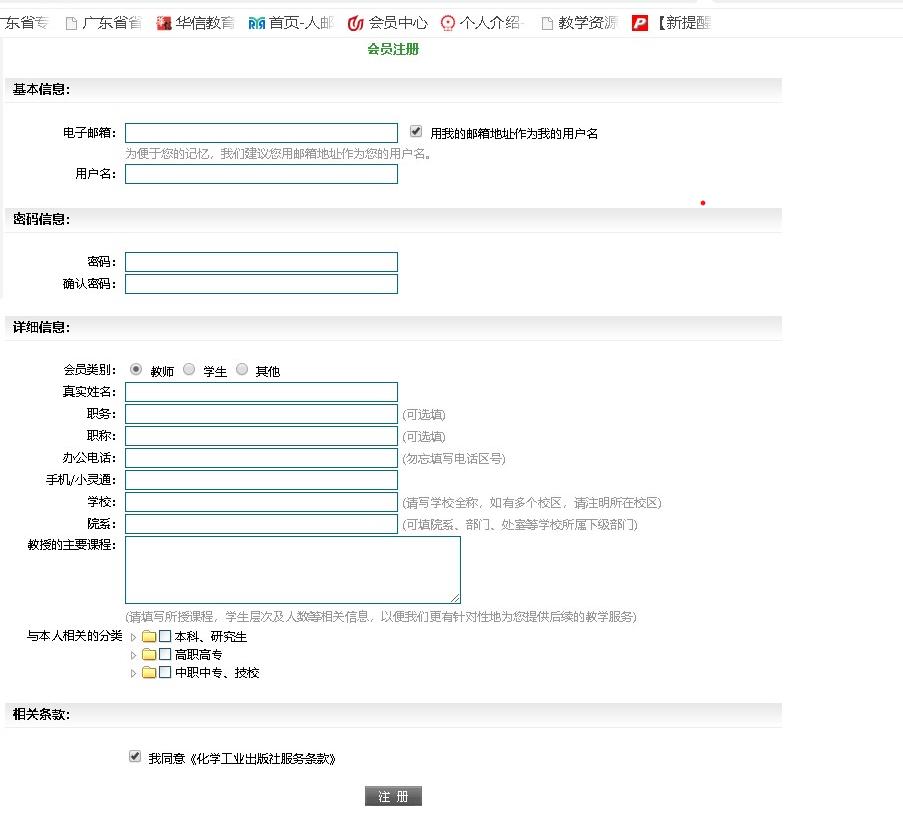
Task: Expand the 本科、研究生 tree node
Action: point(133,635)
